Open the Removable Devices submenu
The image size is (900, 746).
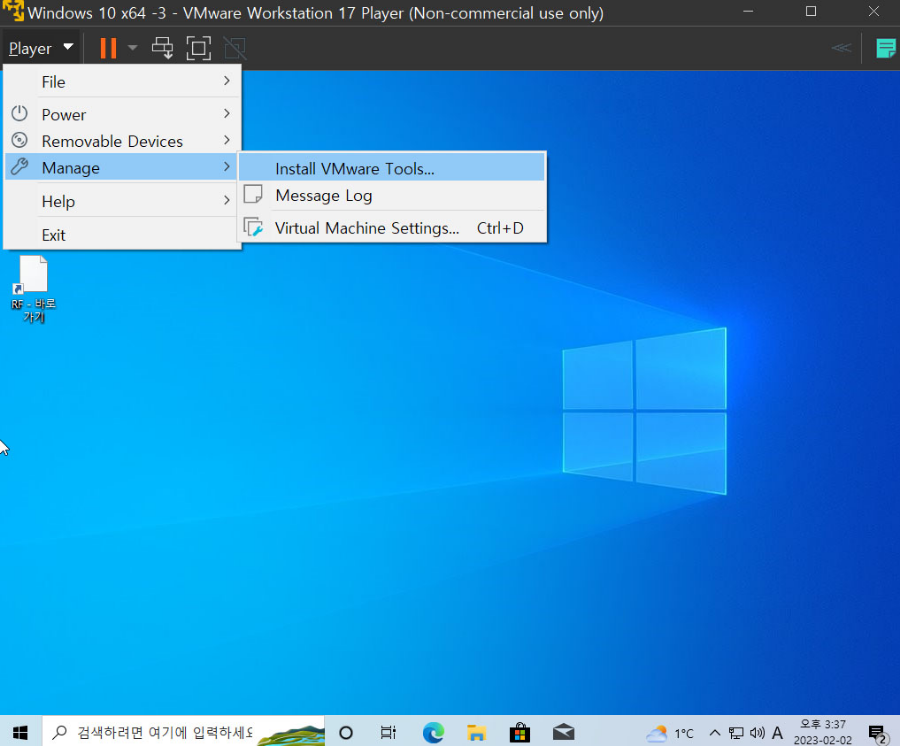pyautogui.click(x=122, y=141)
